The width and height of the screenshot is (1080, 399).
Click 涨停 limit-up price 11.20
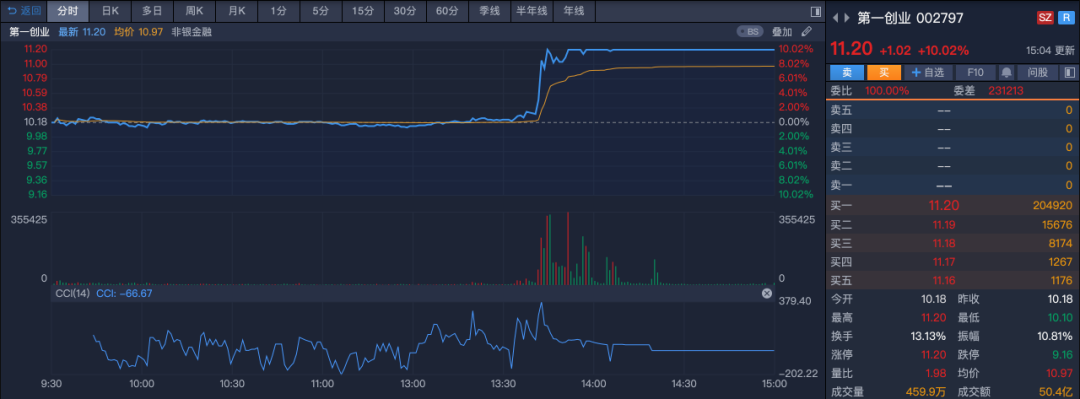point(932,355)
